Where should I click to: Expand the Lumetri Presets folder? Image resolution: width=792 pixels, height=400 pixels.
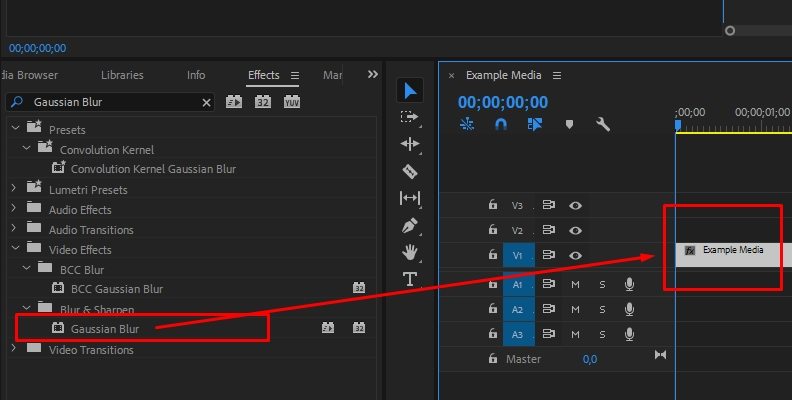click(x=14, y=188)
